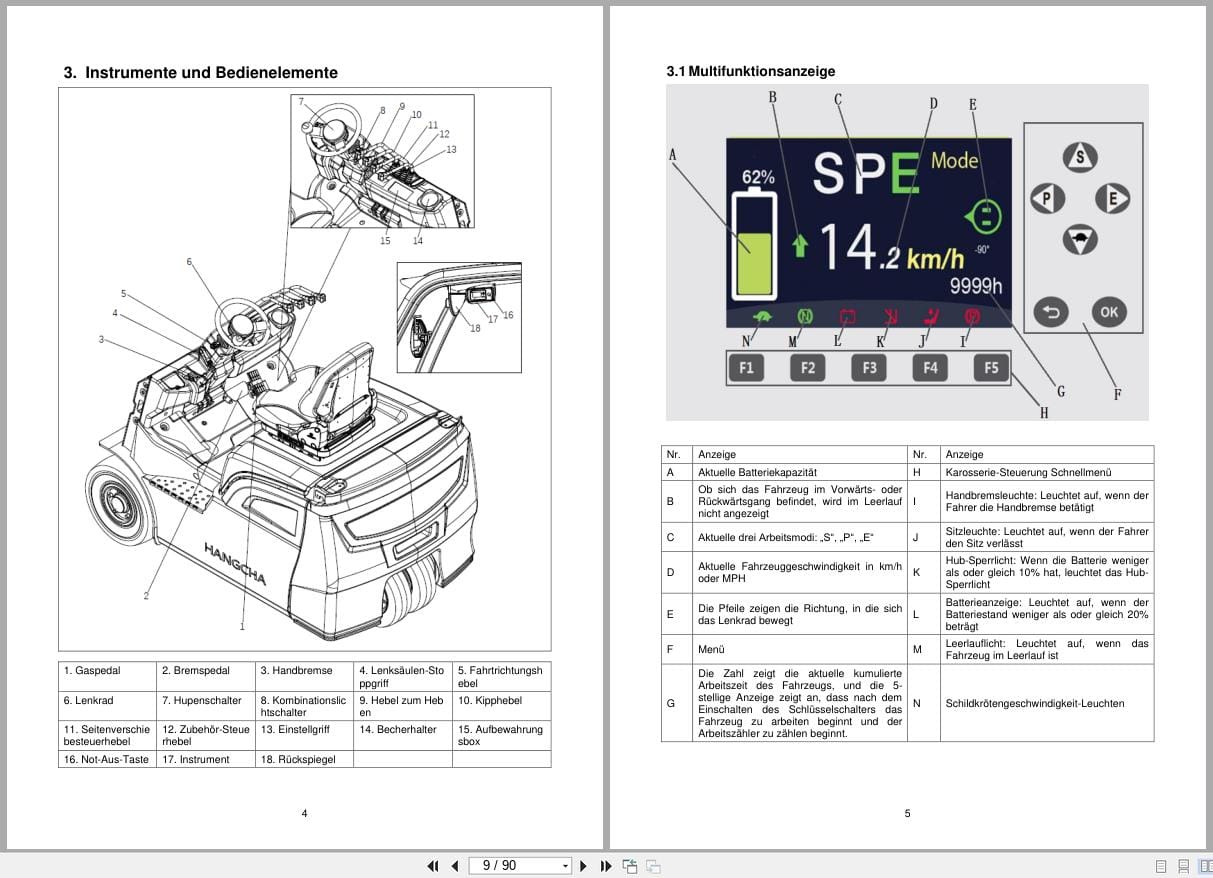Image resolution: width=1213 pixels, height=878 pixels.
Task: Click the cell 'Karosserie-Steuerung Schnellmenü'
Action: (x=1047, y=472)
